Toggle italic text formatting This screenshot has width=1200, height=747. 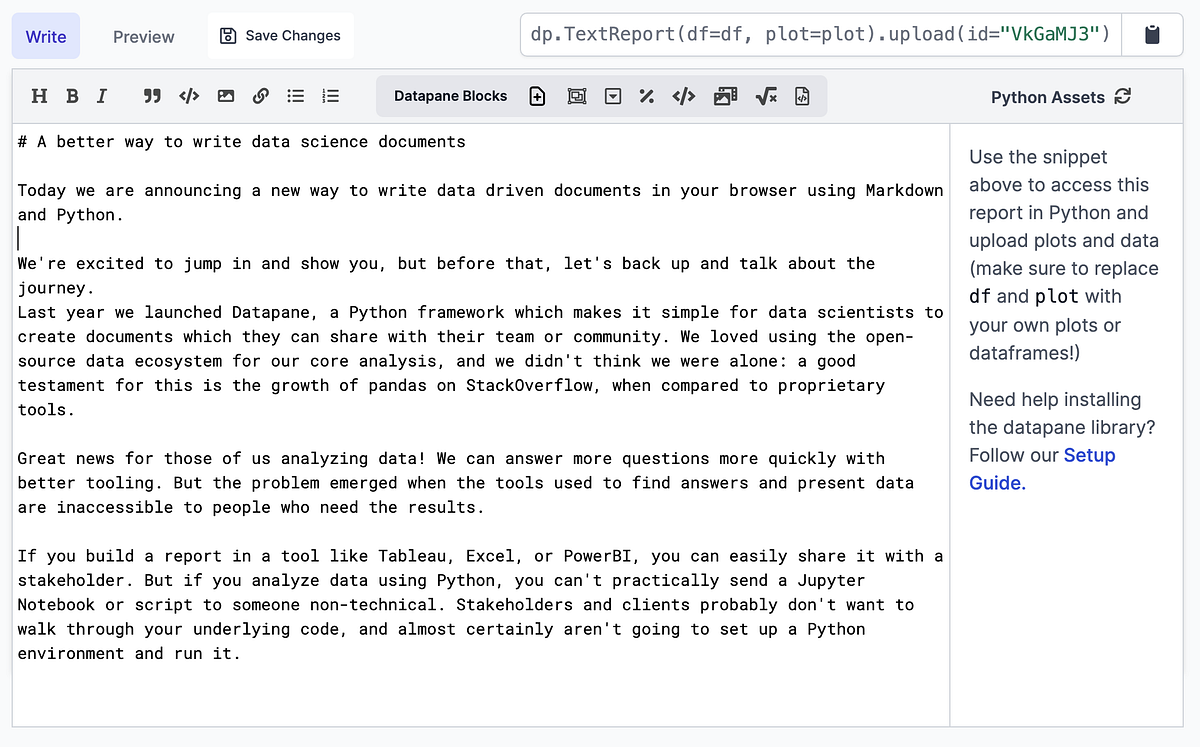(101, 95)
